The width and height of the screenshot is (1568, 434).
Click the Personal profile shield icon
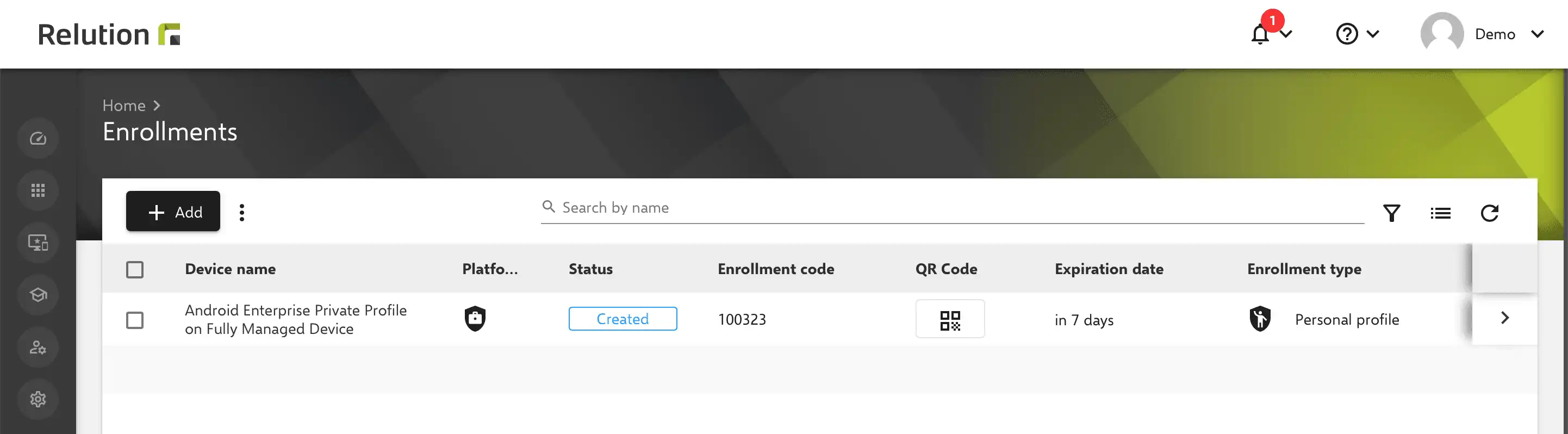click(x=1260, y=318)
